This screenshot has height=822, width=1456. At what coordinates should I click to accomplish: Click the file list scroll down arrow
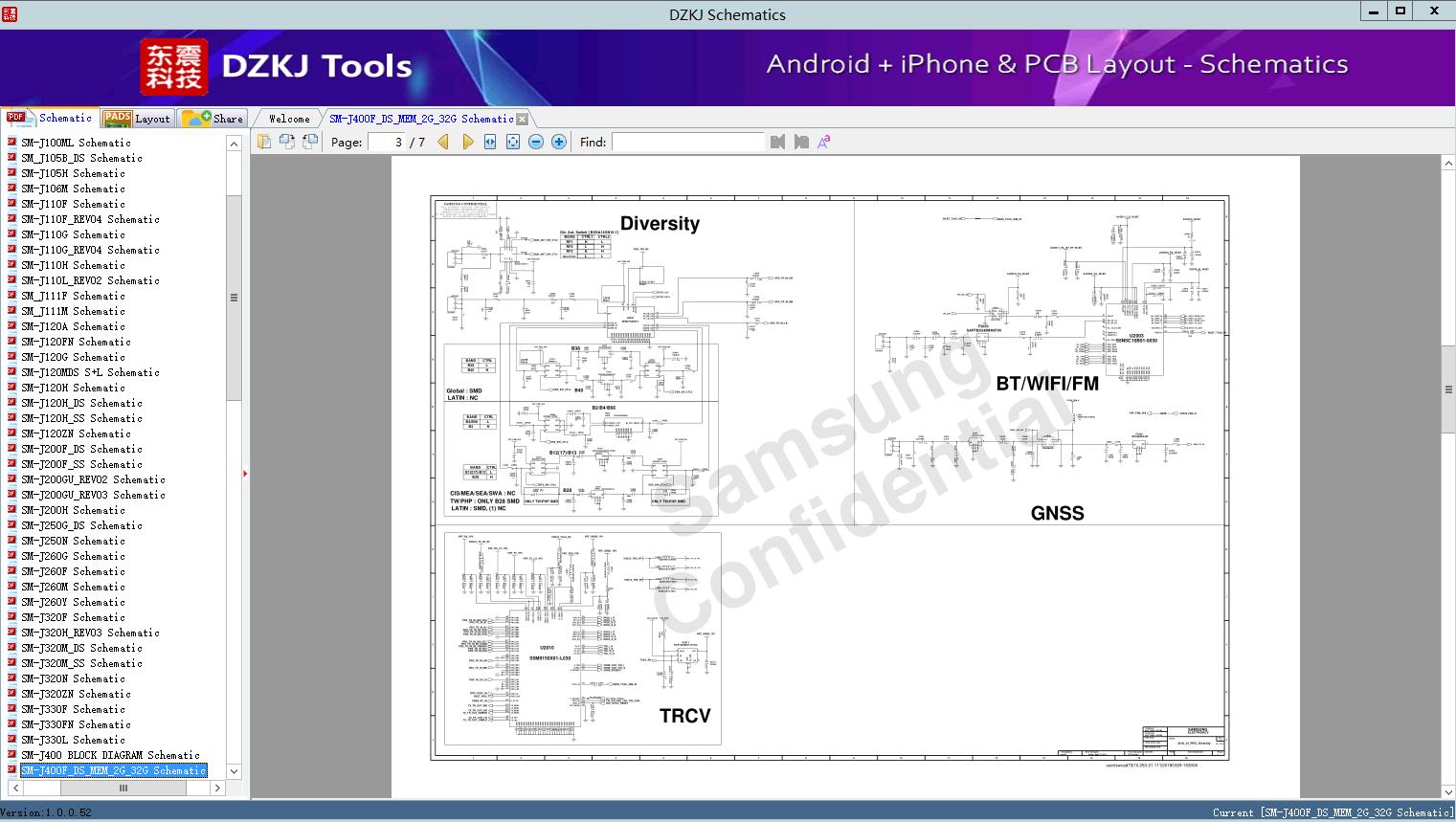pyautogui.click(x=234, y=771)
